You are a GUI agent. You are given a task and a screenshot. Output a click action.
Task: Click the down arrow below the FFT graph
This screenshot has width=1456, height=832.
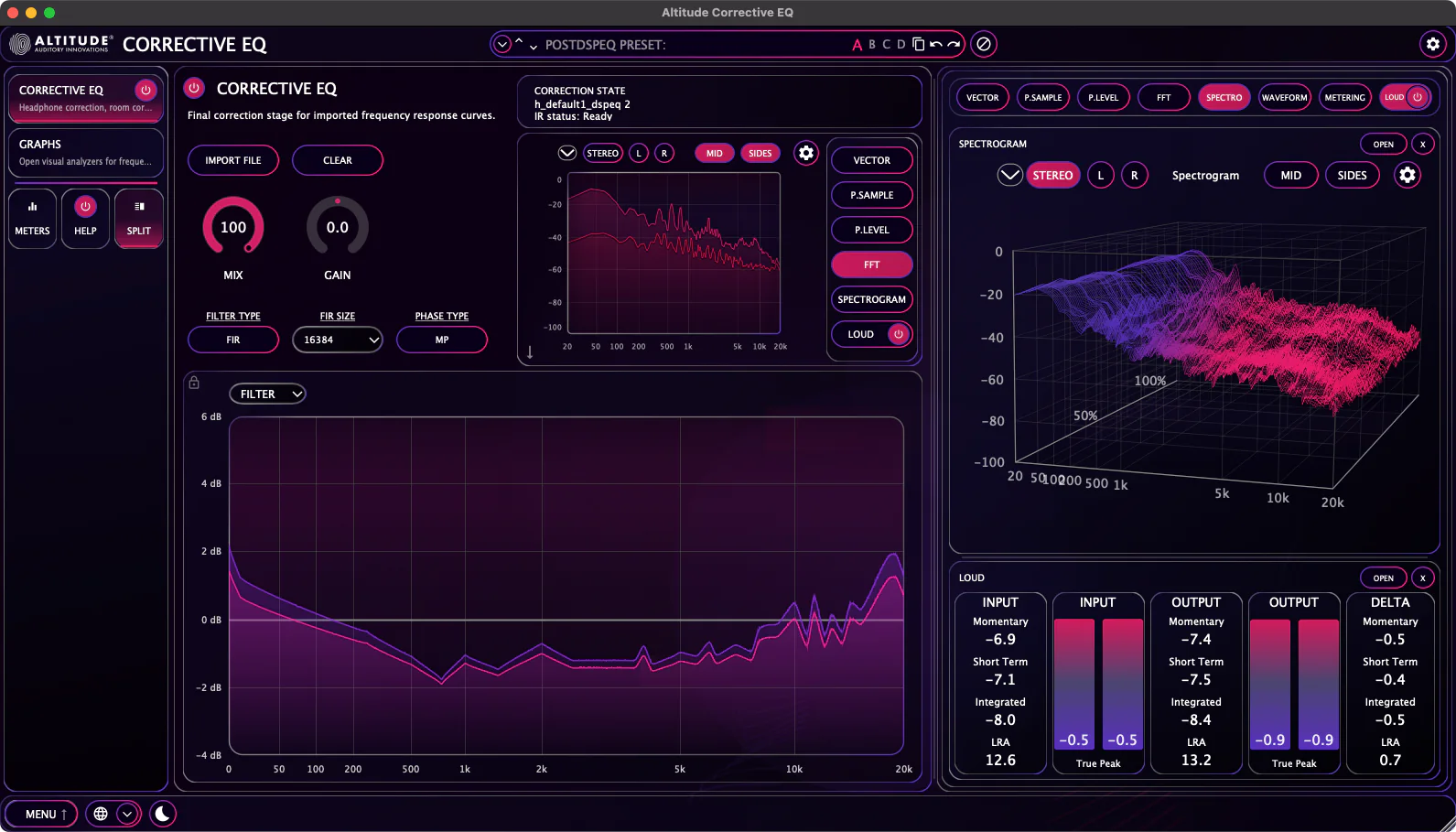pos(530,351)
